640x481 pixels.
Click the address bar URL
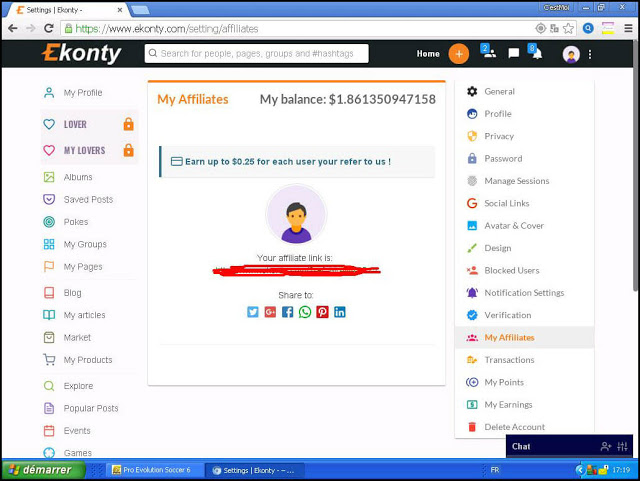[167, 29]
